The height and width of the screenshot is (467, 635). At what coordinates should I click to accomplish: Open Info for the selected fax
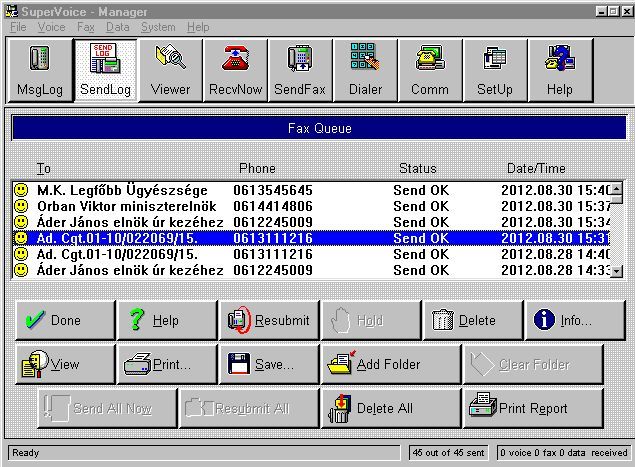[575, 320]
